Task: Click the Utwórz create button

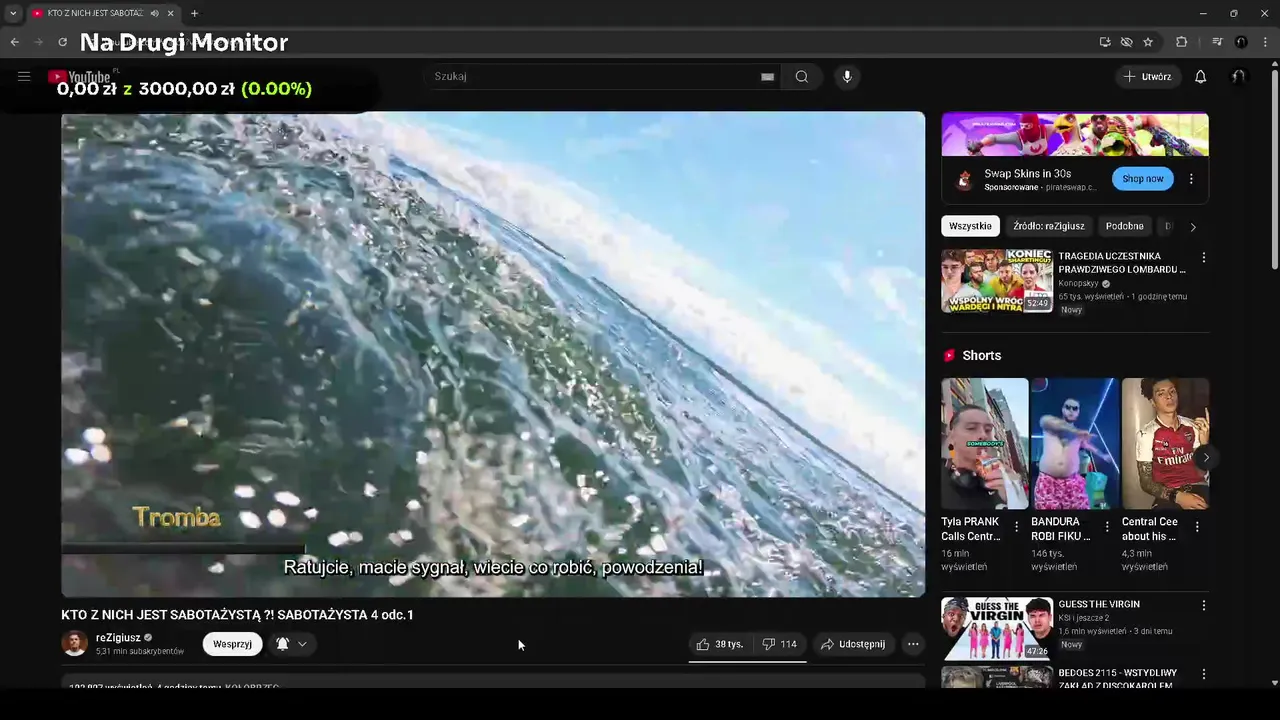Action: coord(1147,77)
